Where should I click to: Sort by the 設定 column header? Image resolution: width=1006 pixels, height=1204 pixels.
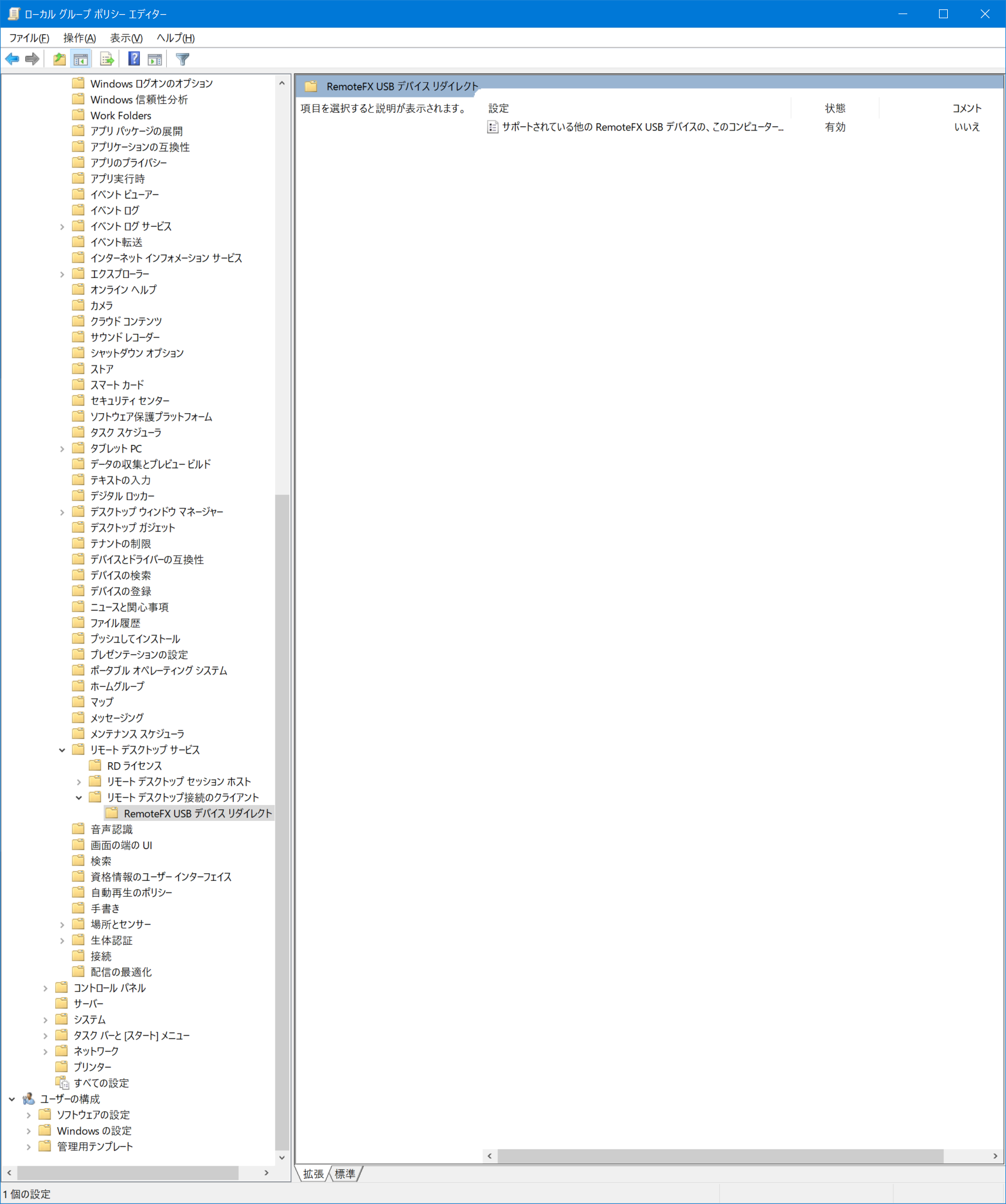(x=636, y=108)
